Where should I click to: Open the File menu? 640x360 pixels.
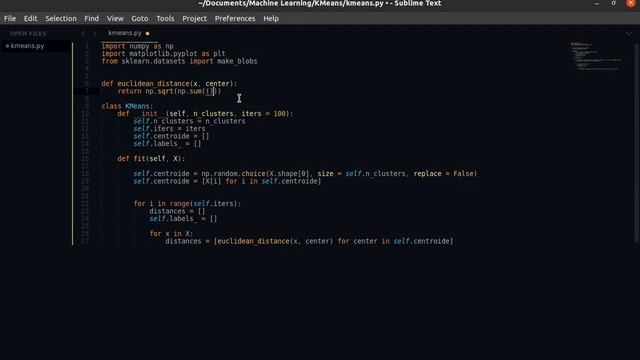pos(10,18)
